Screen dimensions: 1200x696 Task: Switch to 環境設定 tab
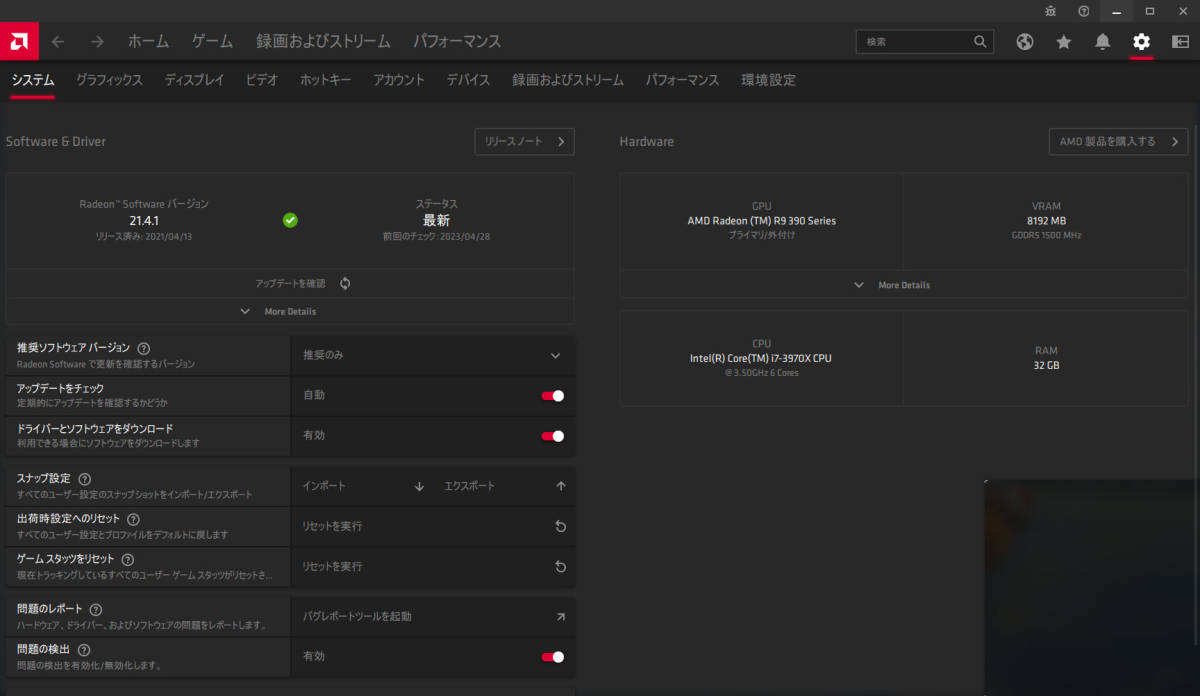pyautogui.click(x=769, y=80)
